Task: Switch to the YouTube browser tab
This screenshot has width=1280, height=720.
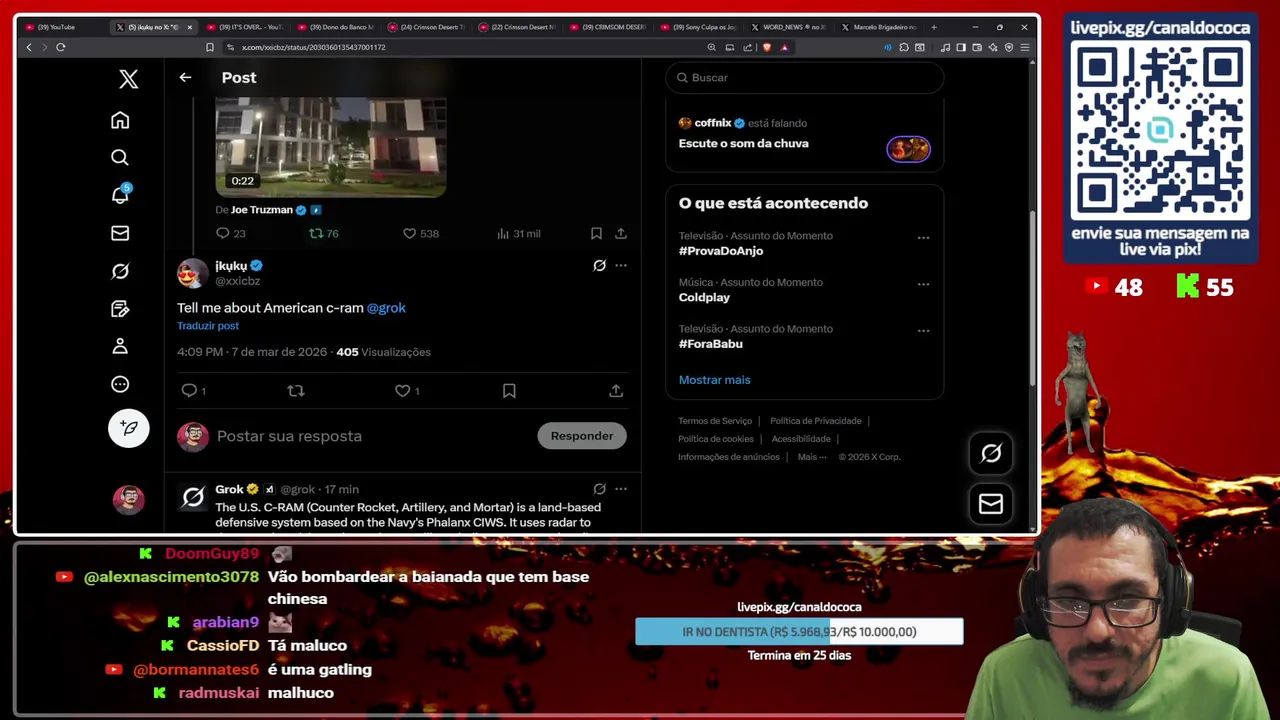Action: (x=61, y=27)
